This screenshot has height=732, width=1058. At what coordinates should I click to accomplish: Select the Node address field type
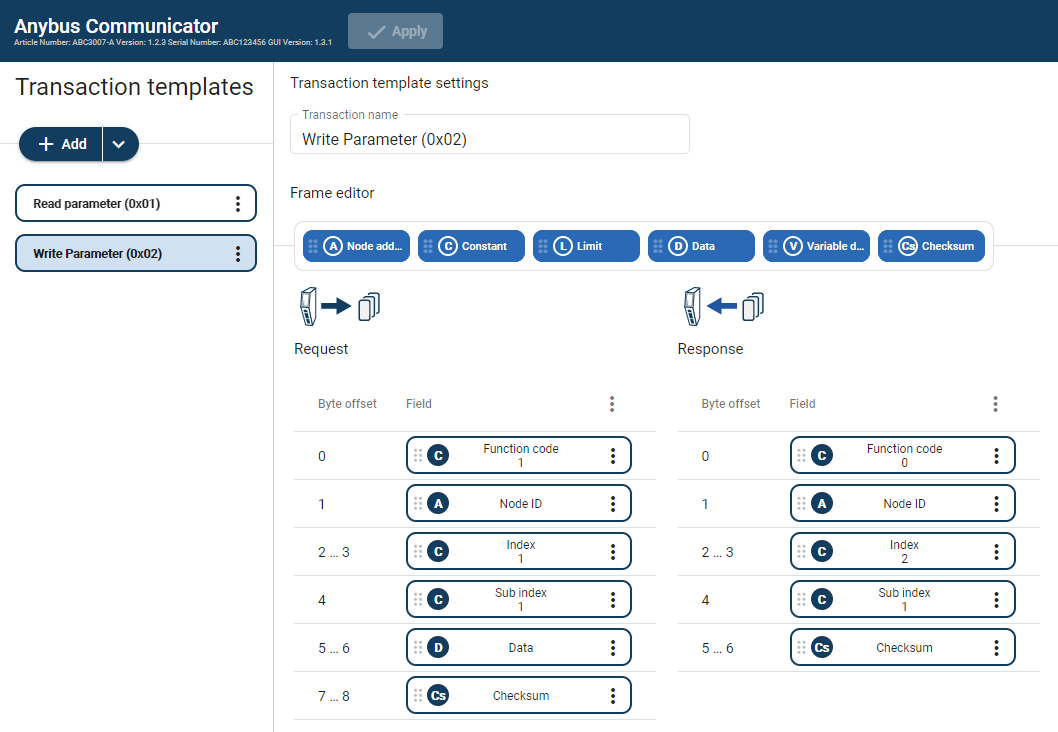[x=356, y=245]
